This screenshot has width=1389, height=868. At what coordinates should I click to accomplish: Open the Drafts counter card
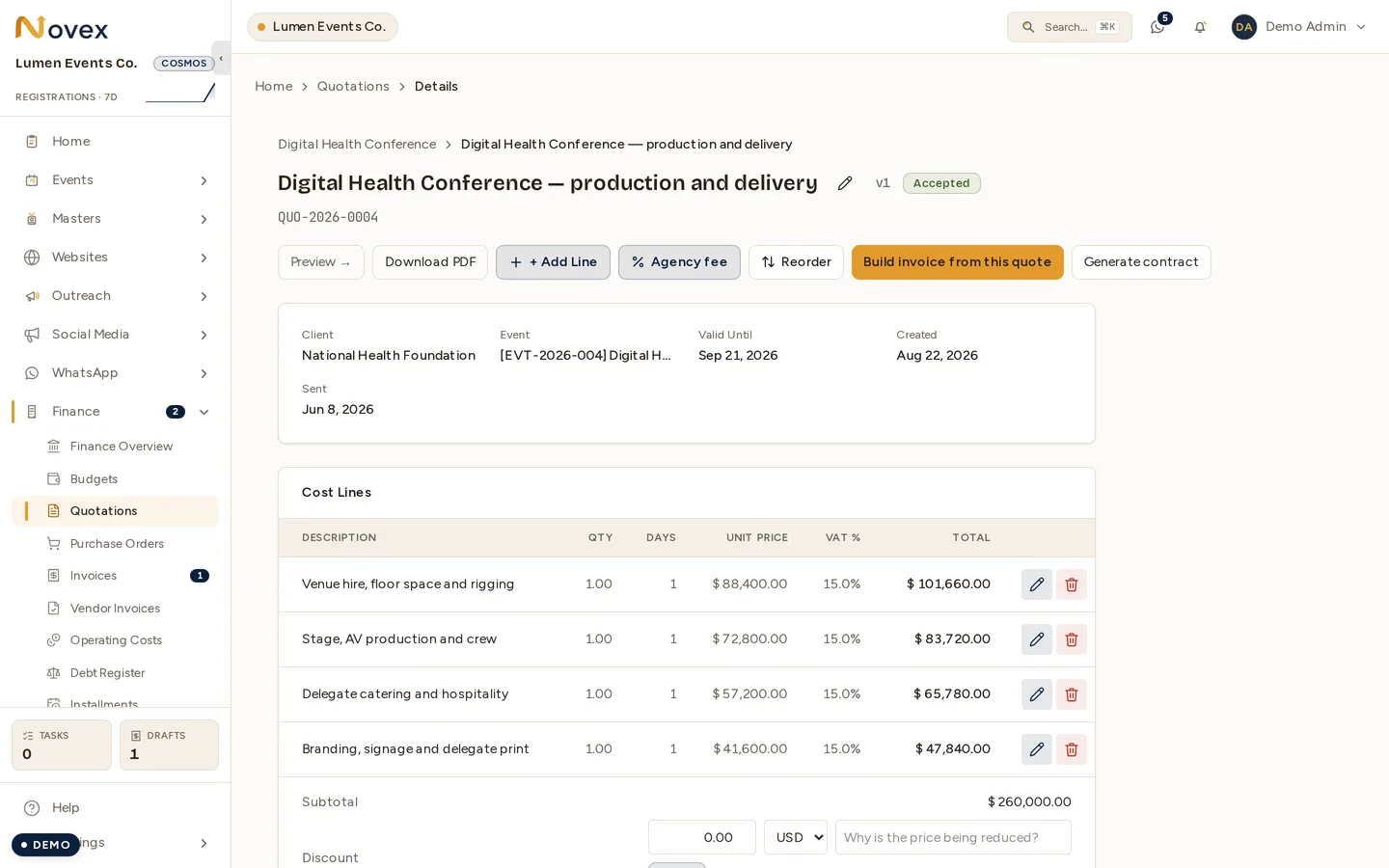[x=169, y=745]
